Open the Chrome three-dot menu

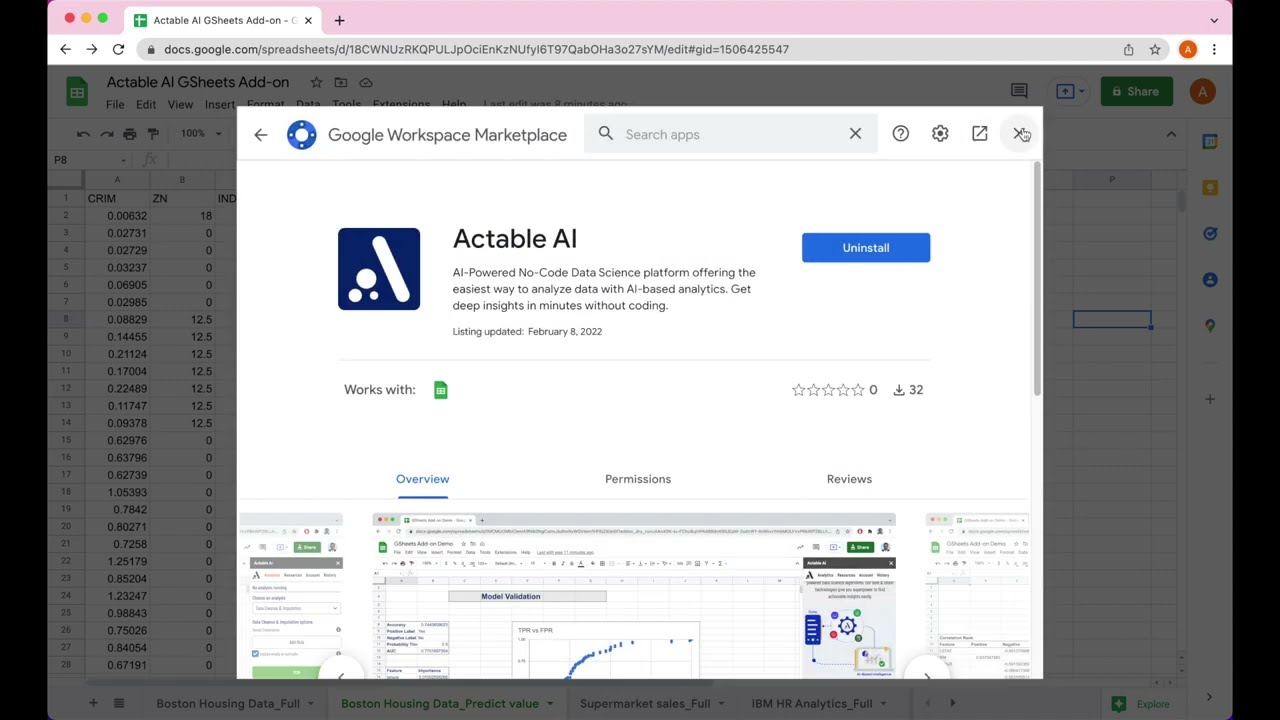click(1214, 49)
